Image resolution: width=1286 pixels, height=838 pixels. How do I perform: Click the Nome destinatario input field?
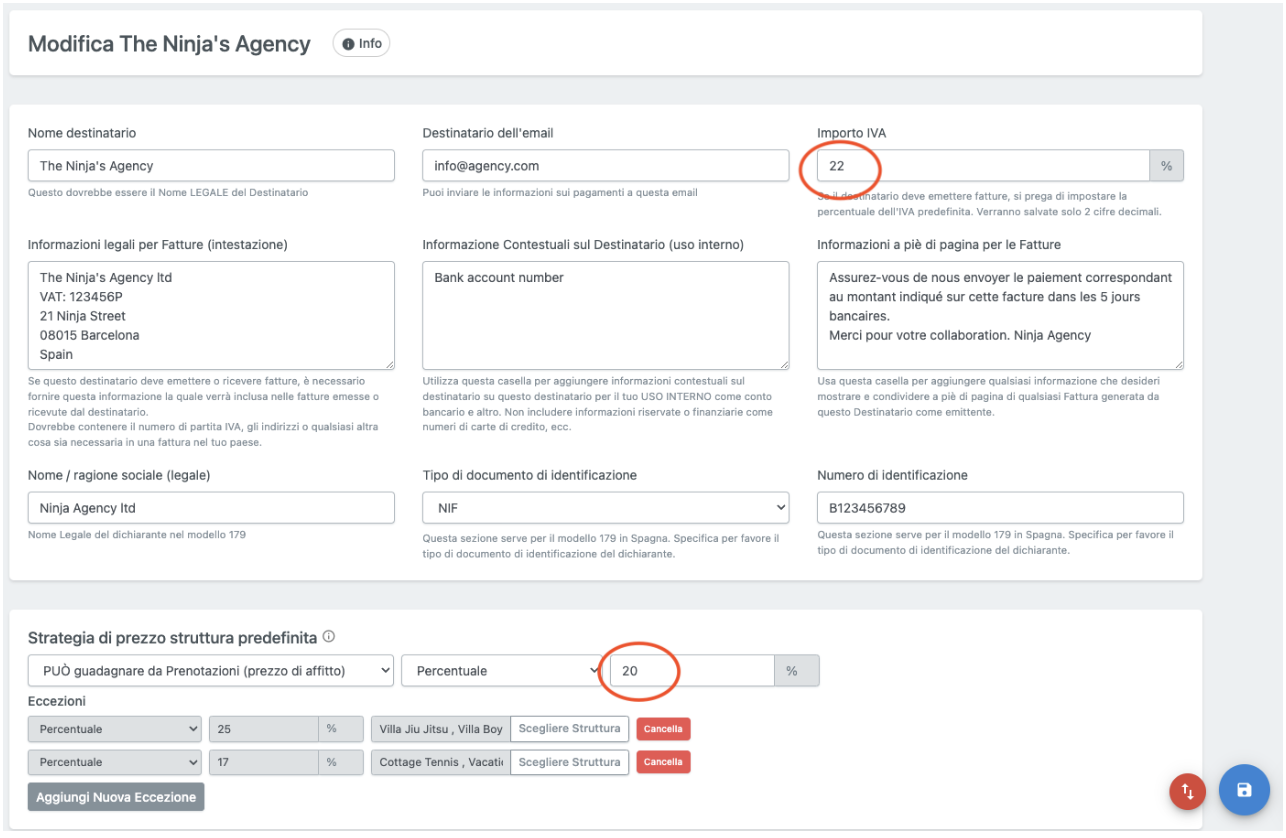point(210,166)
